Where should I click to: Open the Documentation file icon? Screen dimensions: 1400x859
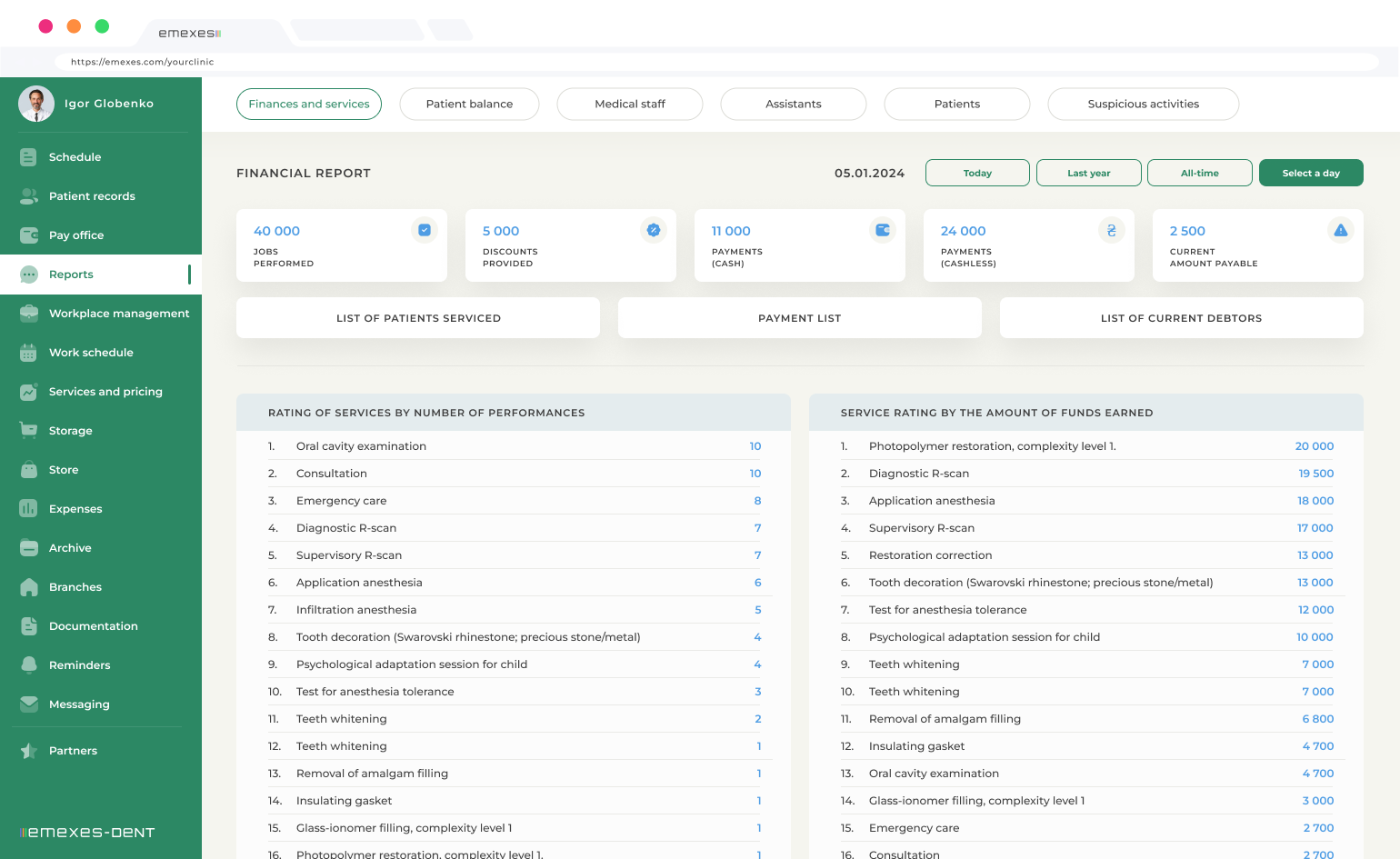click(x=28, y=626)
